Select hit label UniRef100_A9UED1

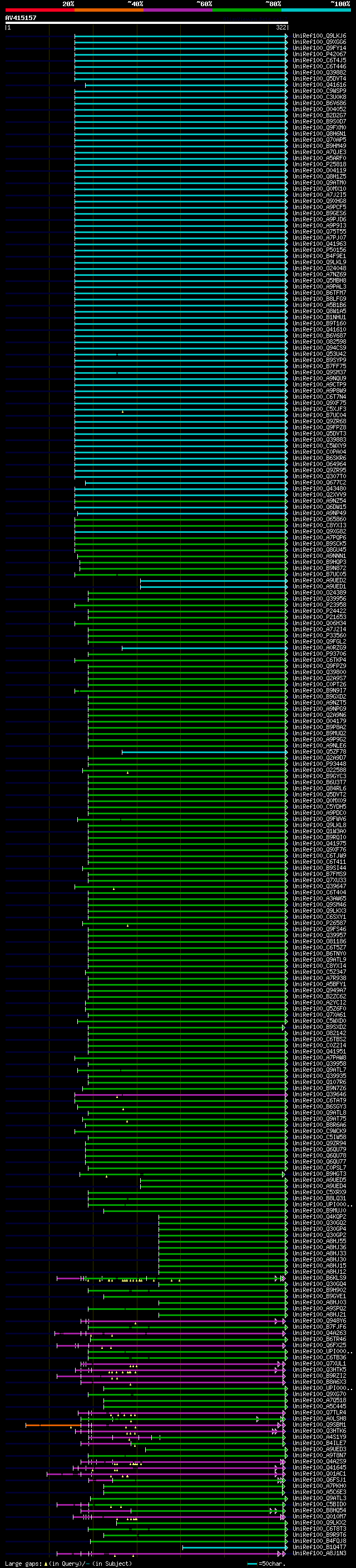(x=319, y=587)
